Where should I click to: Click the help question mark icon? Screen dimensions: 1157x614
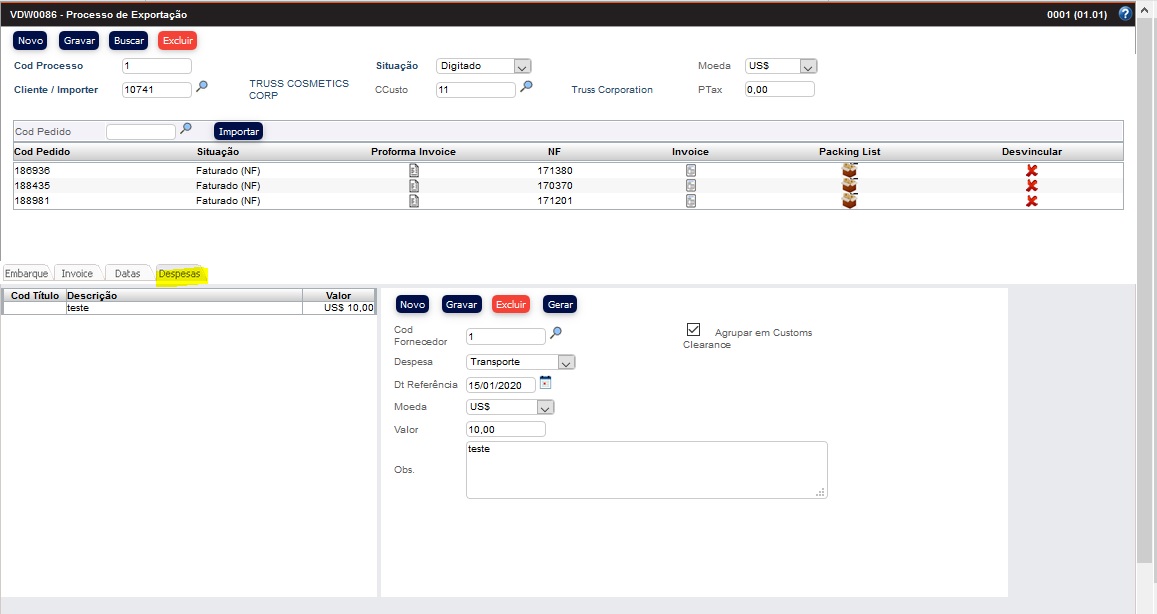1125,14
